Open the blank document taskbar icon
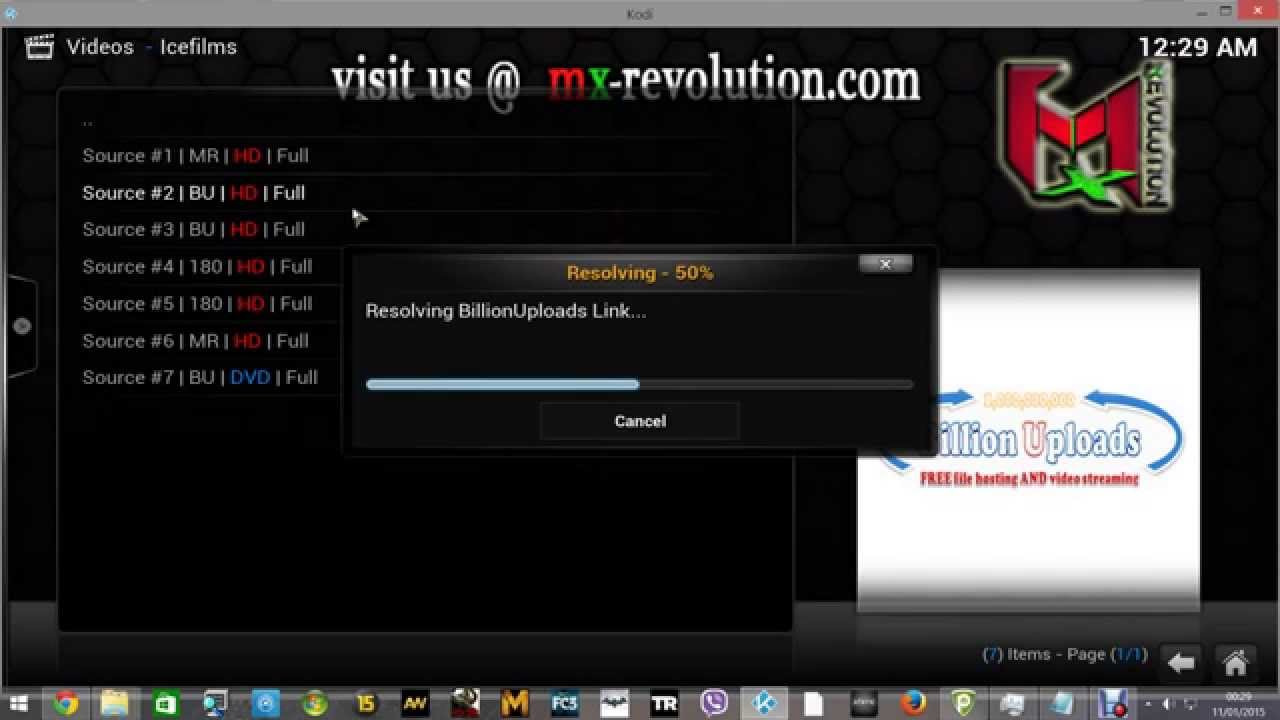 click(814, 703)
